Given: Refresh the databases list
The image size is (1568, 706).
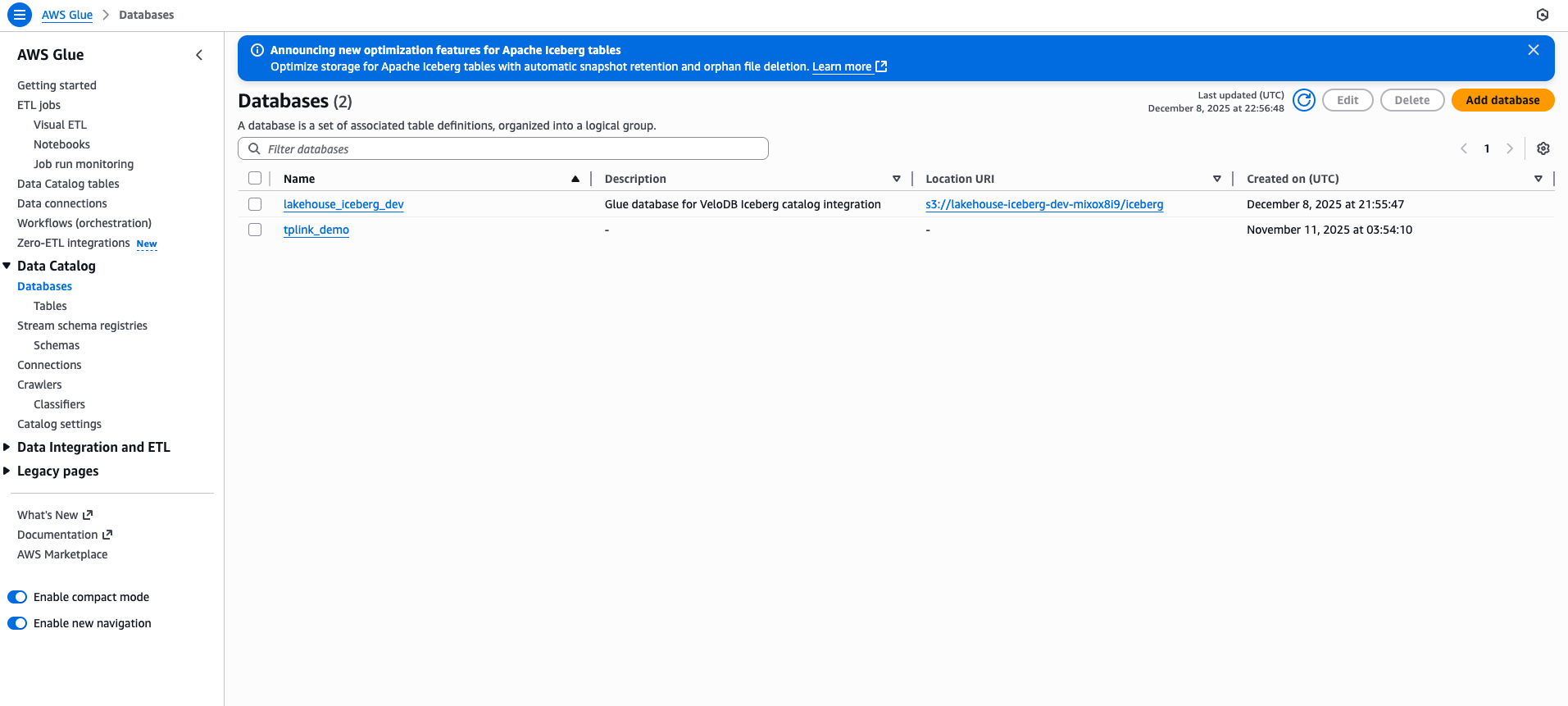Looking at the screenshot, I should tap(1304, 100).
